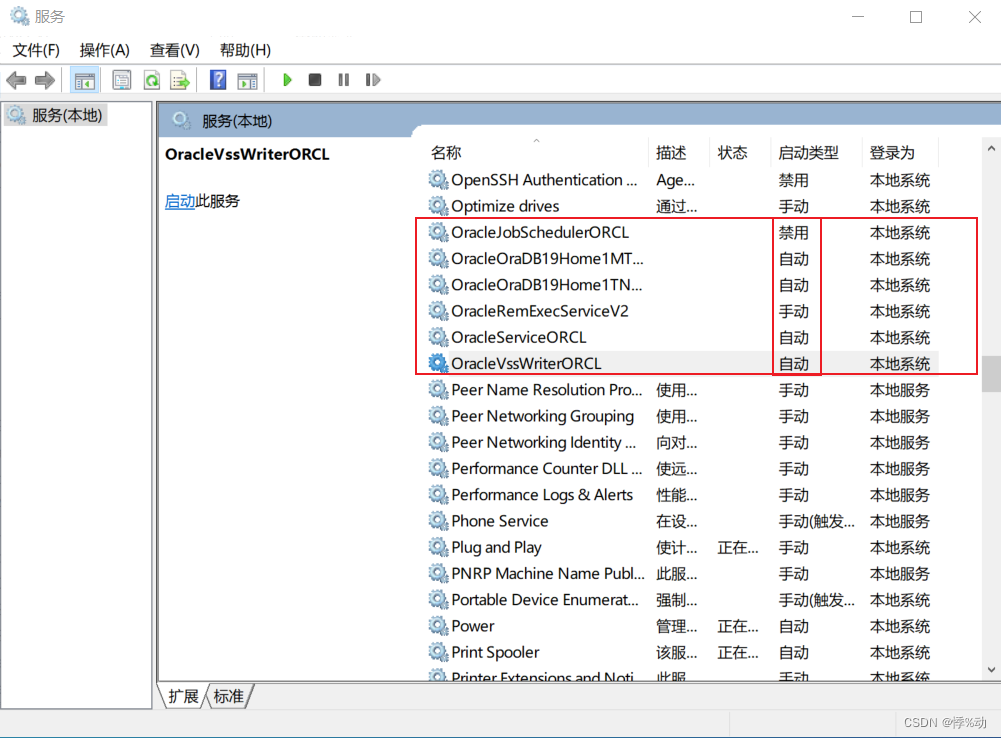Select the Performance Counter DLL service name

pos(546,468)
